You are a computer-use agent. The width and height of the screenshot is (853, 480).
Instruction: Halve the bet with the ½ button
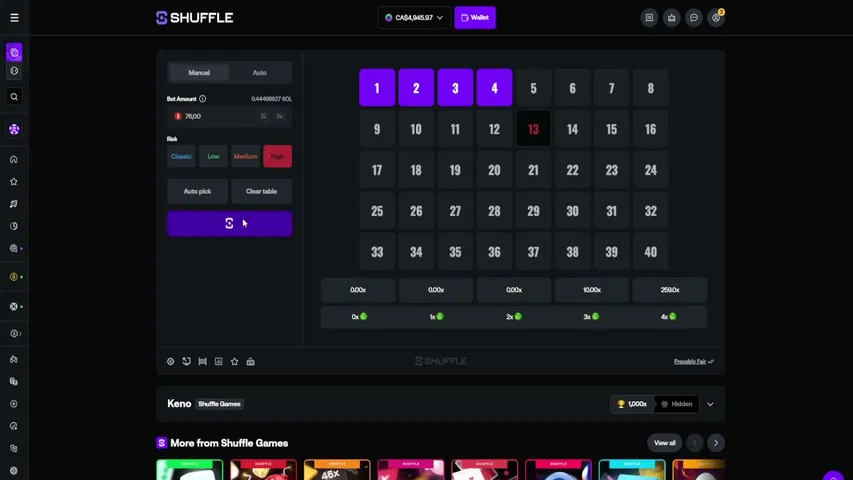pyautogui.click(x=263, y=116)
